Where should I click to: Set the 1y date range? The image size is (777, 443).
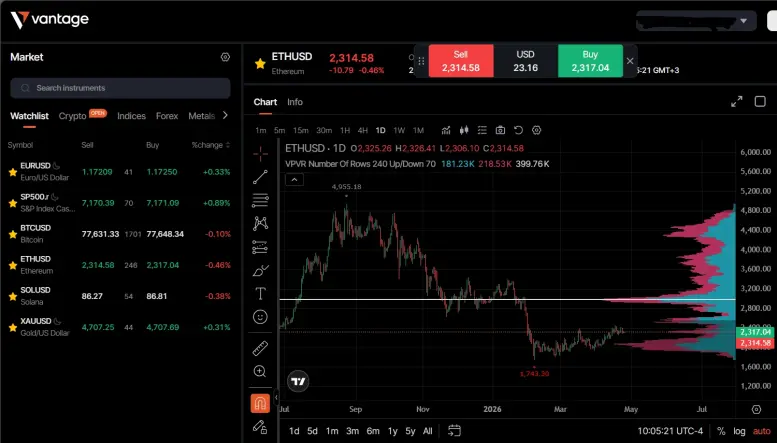[x=392, y=431]
